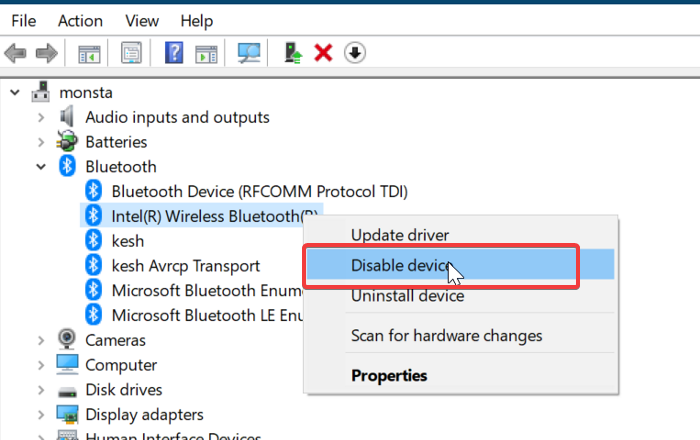Click Bluetooth icon beside kesh Avrcp Transport

93,265
